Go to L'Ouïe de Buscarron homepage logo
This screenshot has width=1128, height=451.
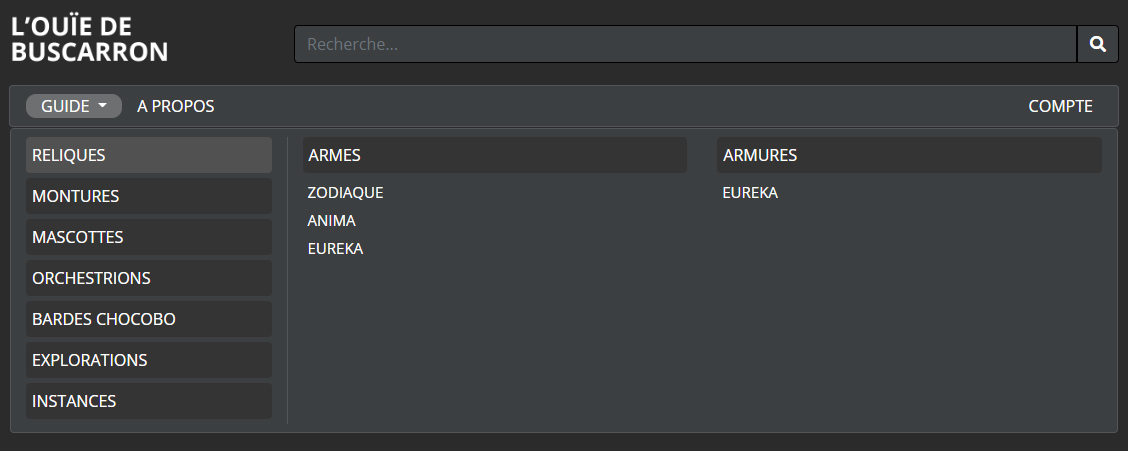(89, 40)
